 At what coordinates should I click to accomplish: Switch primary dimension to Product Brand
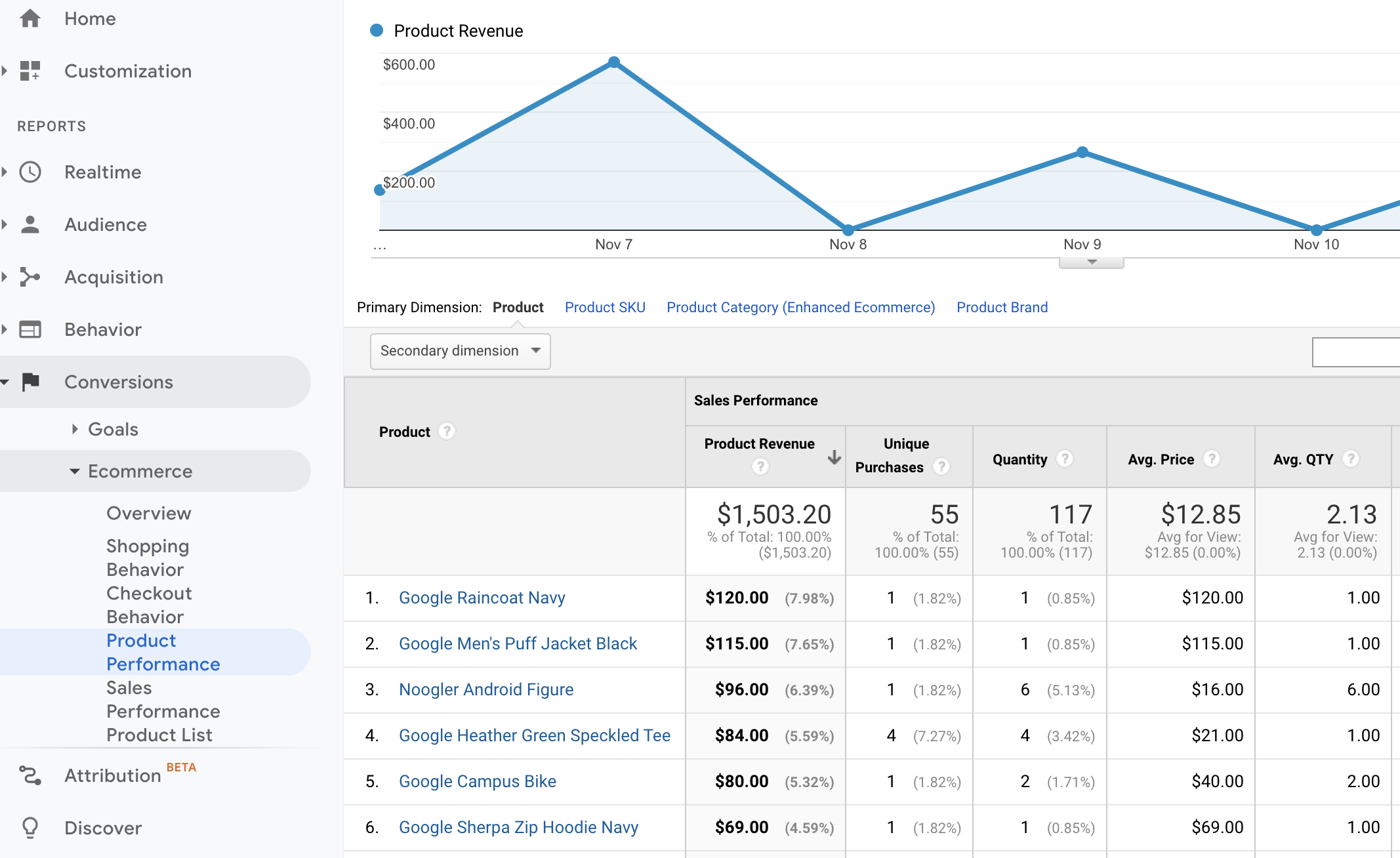coord(1002,307)
